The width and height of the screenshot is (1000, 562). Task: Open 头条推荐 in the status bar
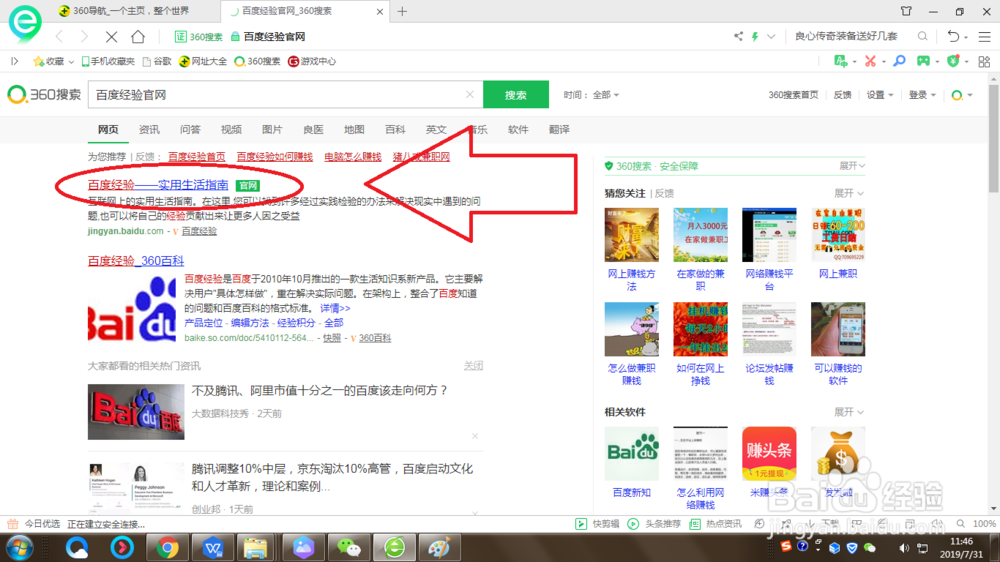point(654,524)
